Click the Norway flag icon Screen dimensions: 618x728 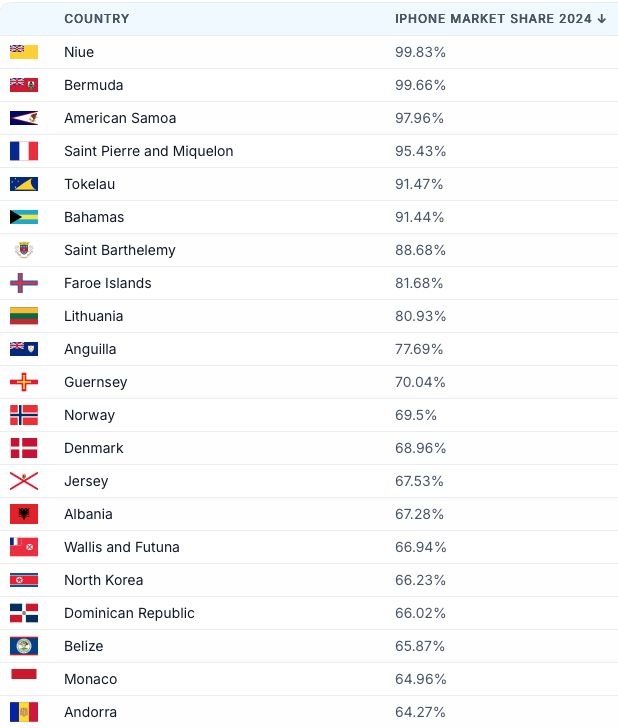coord(24,415)
